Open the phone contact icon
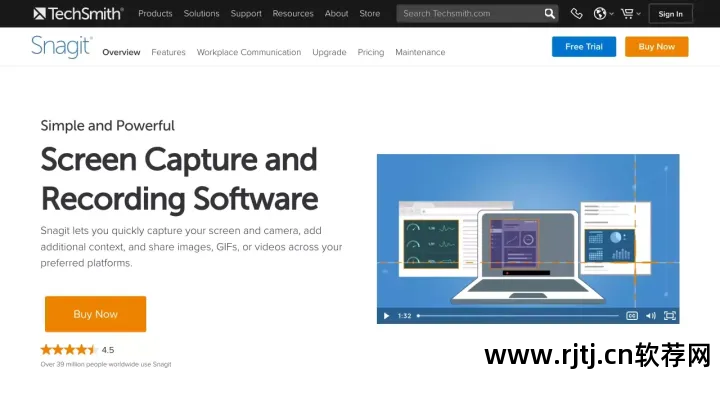 [x=576, y=14]
